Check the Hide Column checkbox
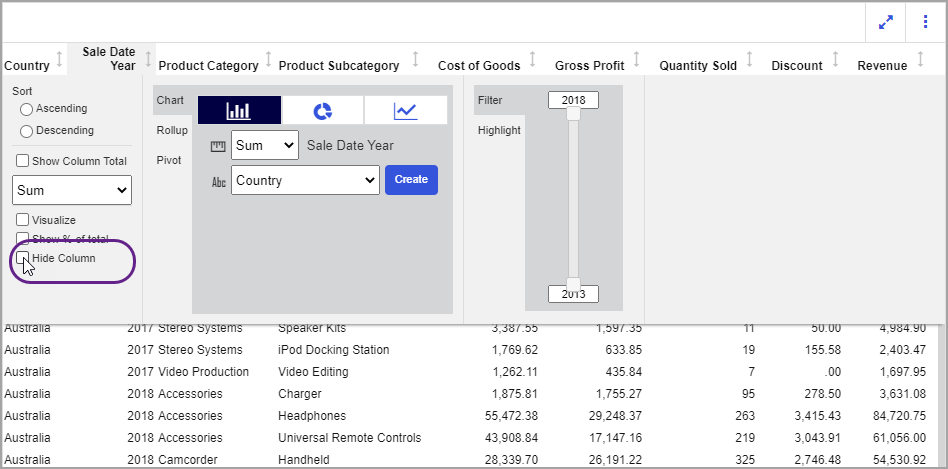This screenshot has width=948, height=469. [22, 258]
